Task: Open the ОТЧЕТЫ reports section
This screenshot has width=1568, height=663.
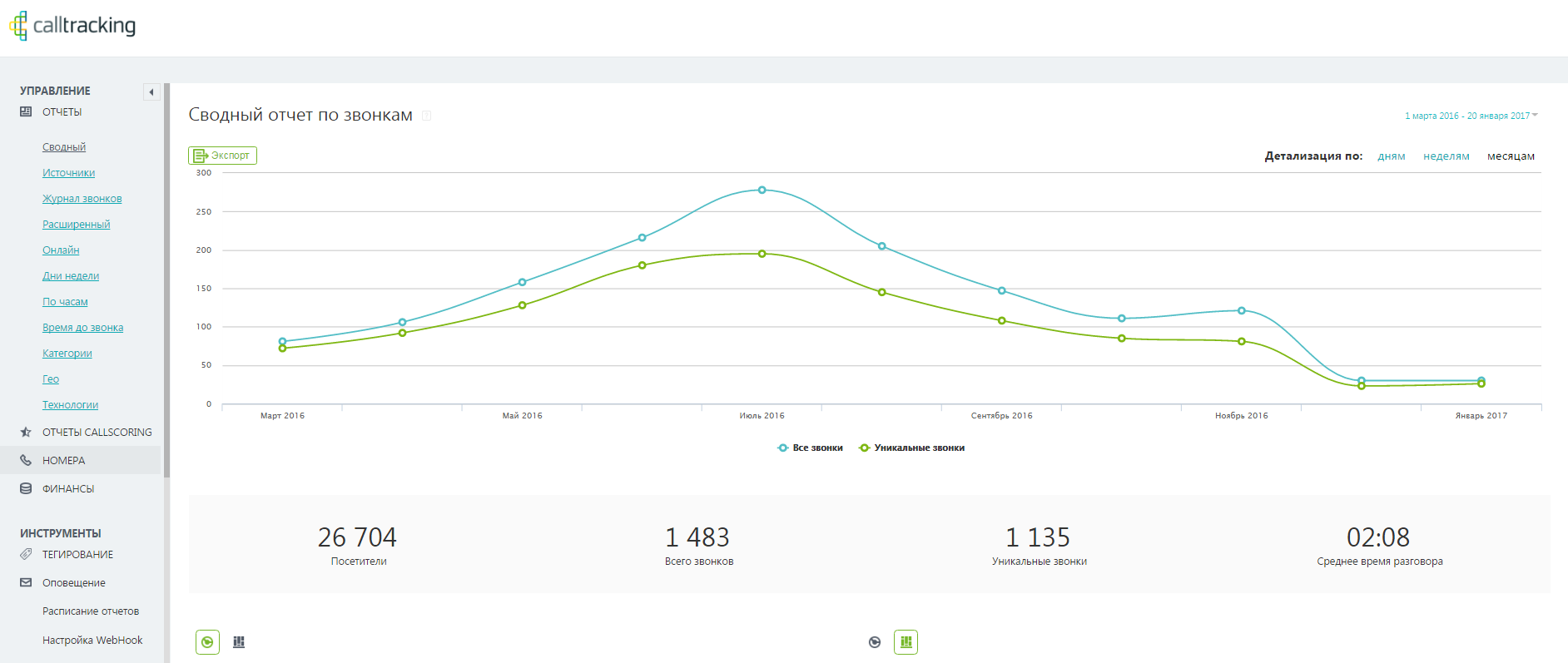Action: point(62,112)
